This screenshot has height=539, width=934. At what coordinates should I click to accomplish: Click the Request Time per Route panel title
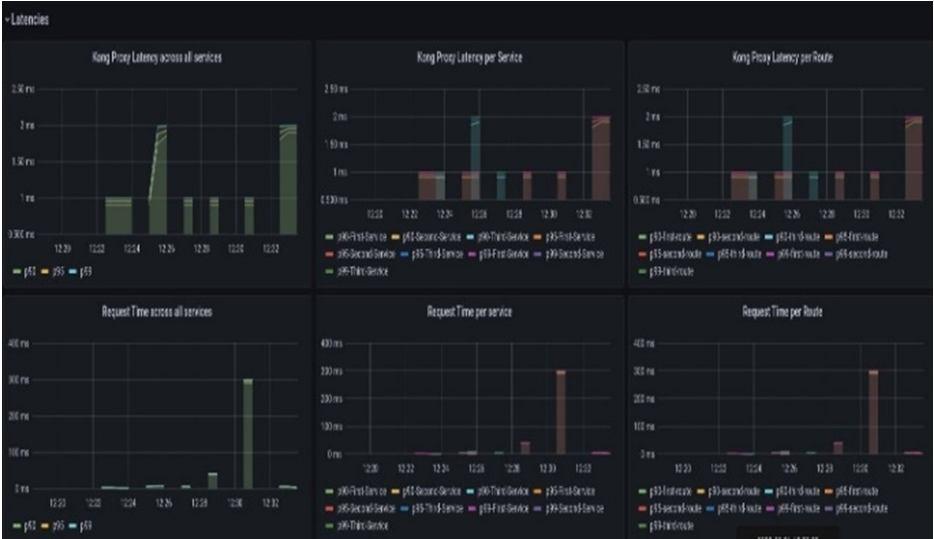click(x=782, y=311)
